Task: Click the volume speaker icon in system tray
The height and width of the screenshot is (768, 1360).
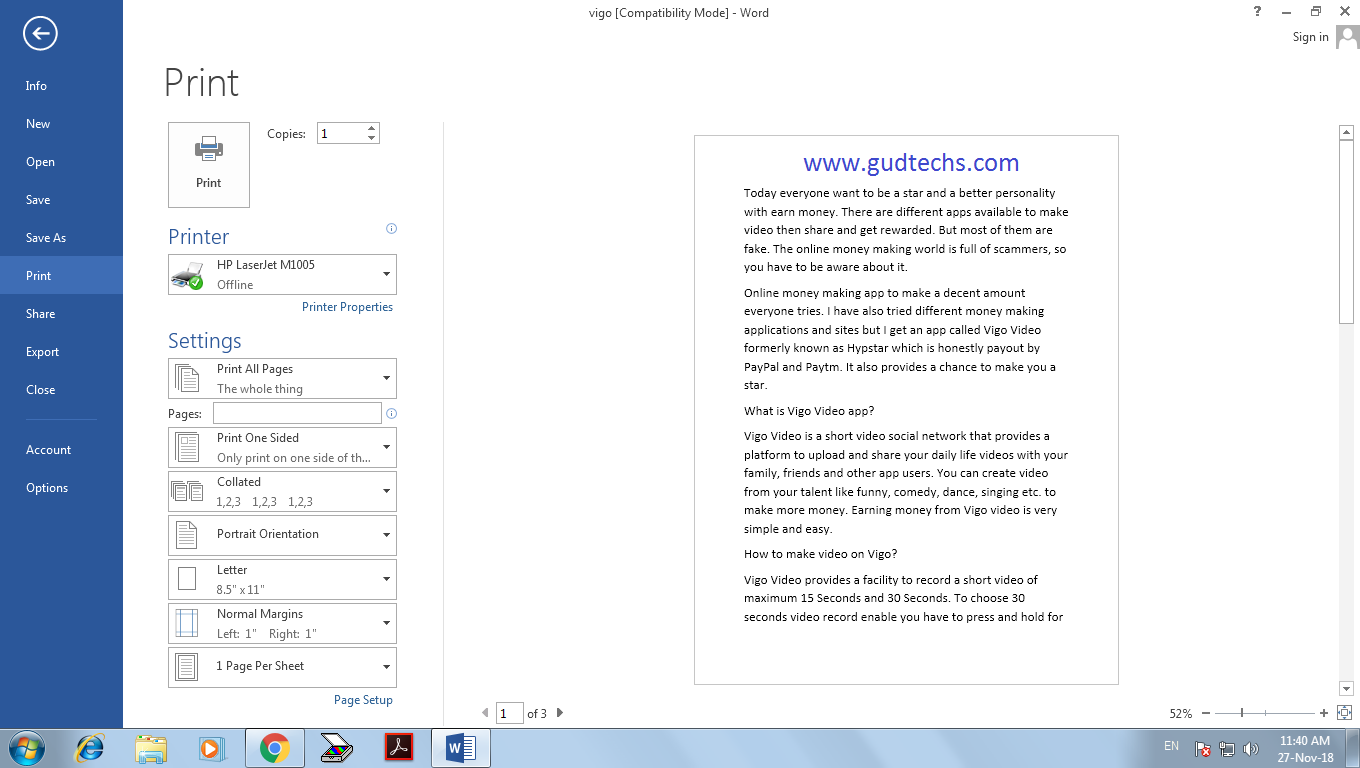Action: point(1249,748)
